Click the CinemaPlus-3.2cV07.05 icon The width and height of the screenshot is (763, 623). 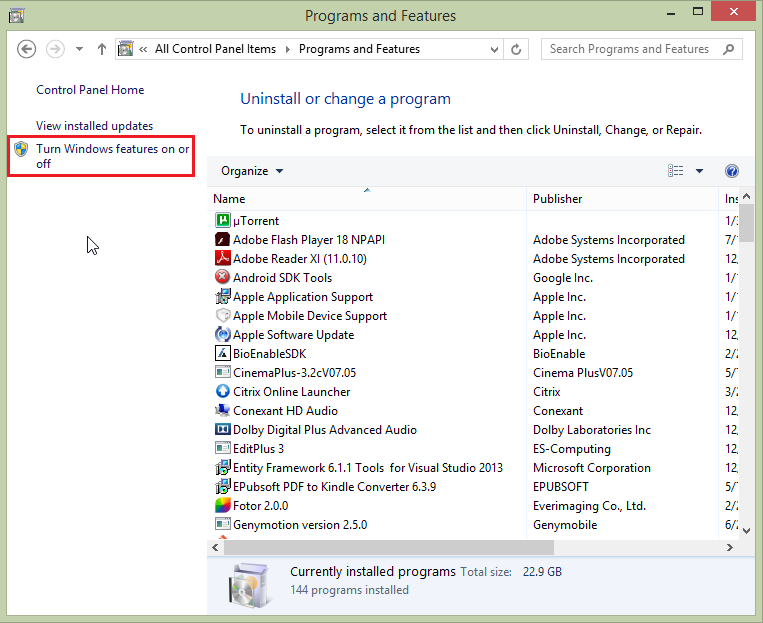click(x=222, y=372)
